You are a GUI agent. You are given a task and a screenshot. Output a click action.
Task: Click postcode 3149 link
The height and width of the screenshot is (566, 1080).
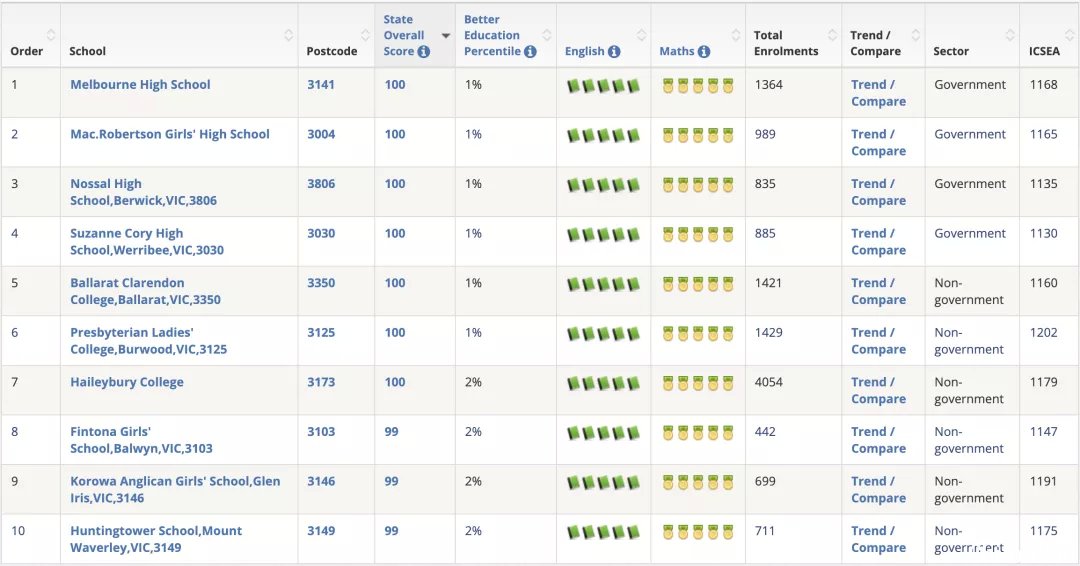click(x=321, y=531)
